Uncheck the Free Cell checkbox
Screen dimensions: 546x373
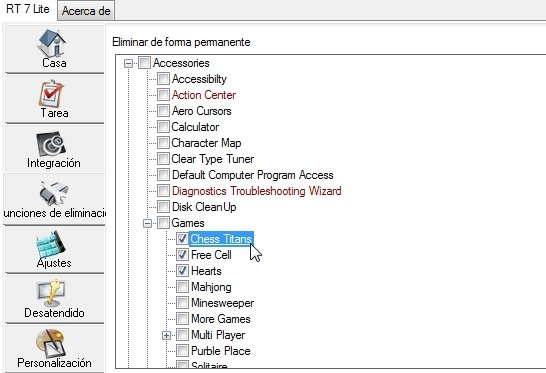182,255
